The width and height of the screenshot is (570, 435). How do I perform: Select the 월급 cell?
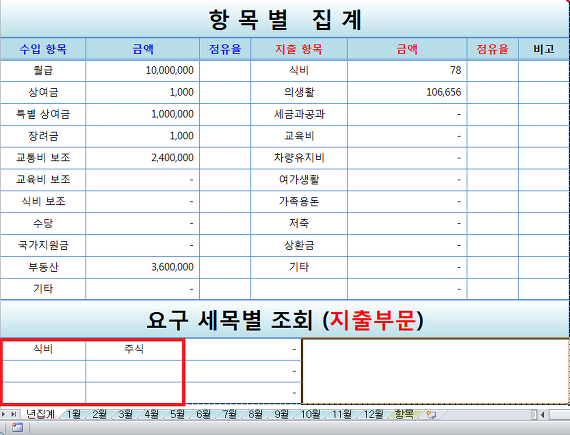[43, 71]
